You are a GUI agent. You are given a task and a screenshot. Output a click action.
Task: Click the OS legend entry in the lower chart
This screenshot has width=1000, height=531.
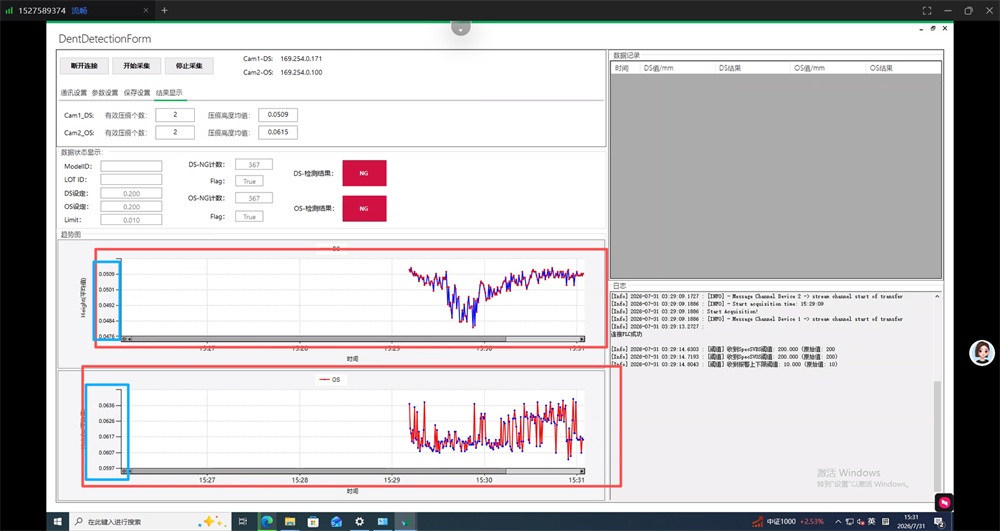330,379
